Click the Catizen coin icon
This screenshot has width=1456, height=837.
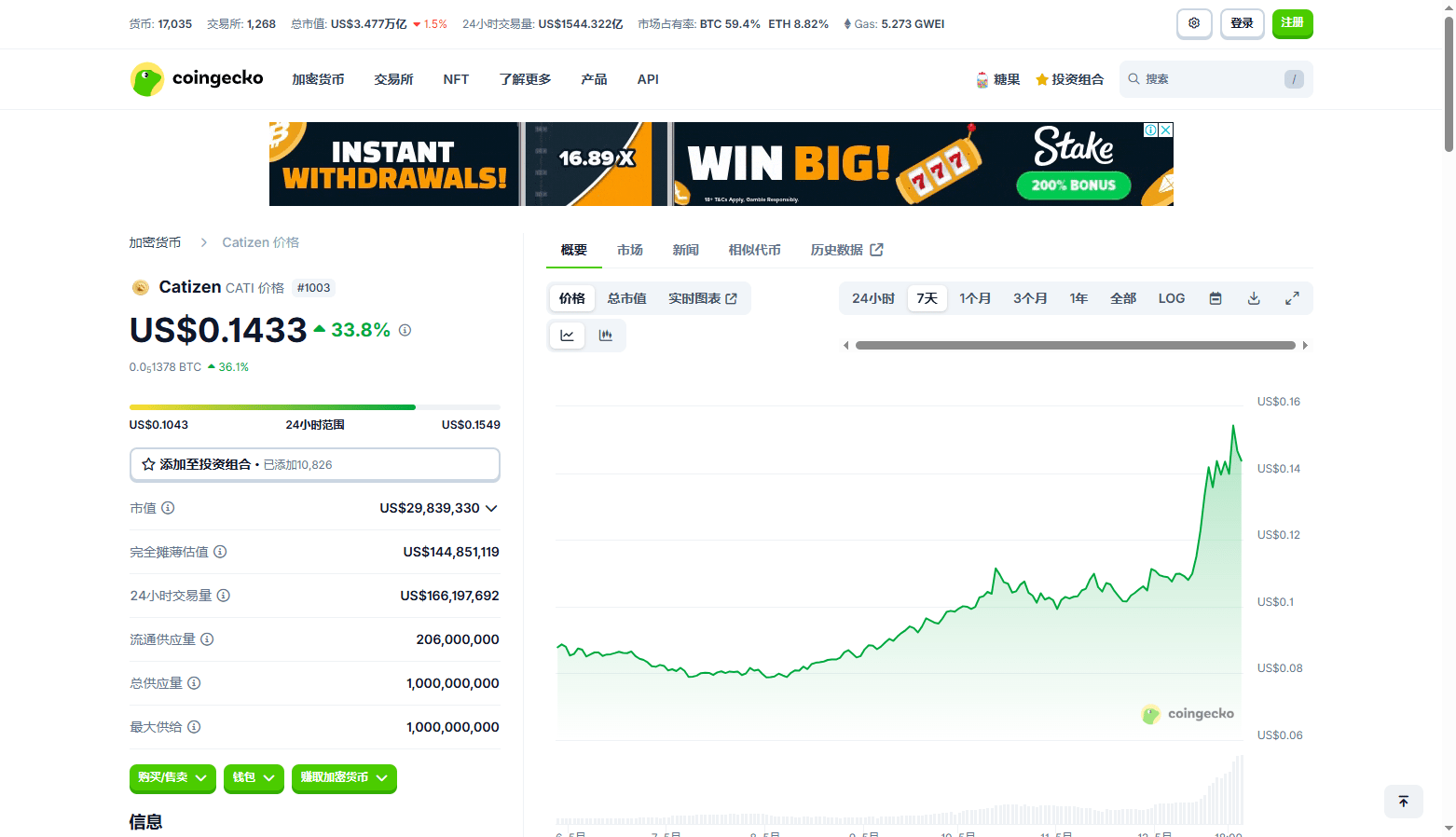[x=141, y=288]
